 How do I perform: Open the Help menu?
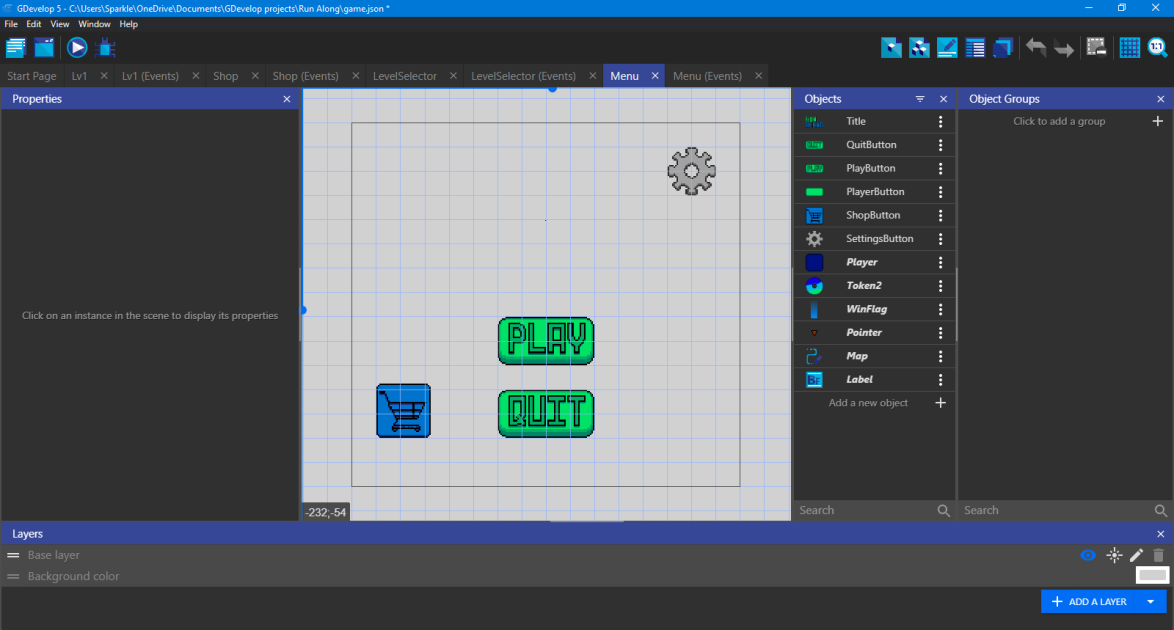pyautogui.click(x=129, y=24)
